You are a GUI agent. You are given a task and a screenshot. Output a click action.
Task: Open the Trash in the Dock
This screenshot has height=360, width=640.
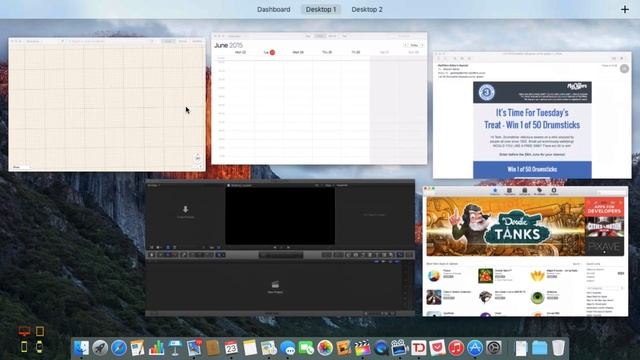558,348
